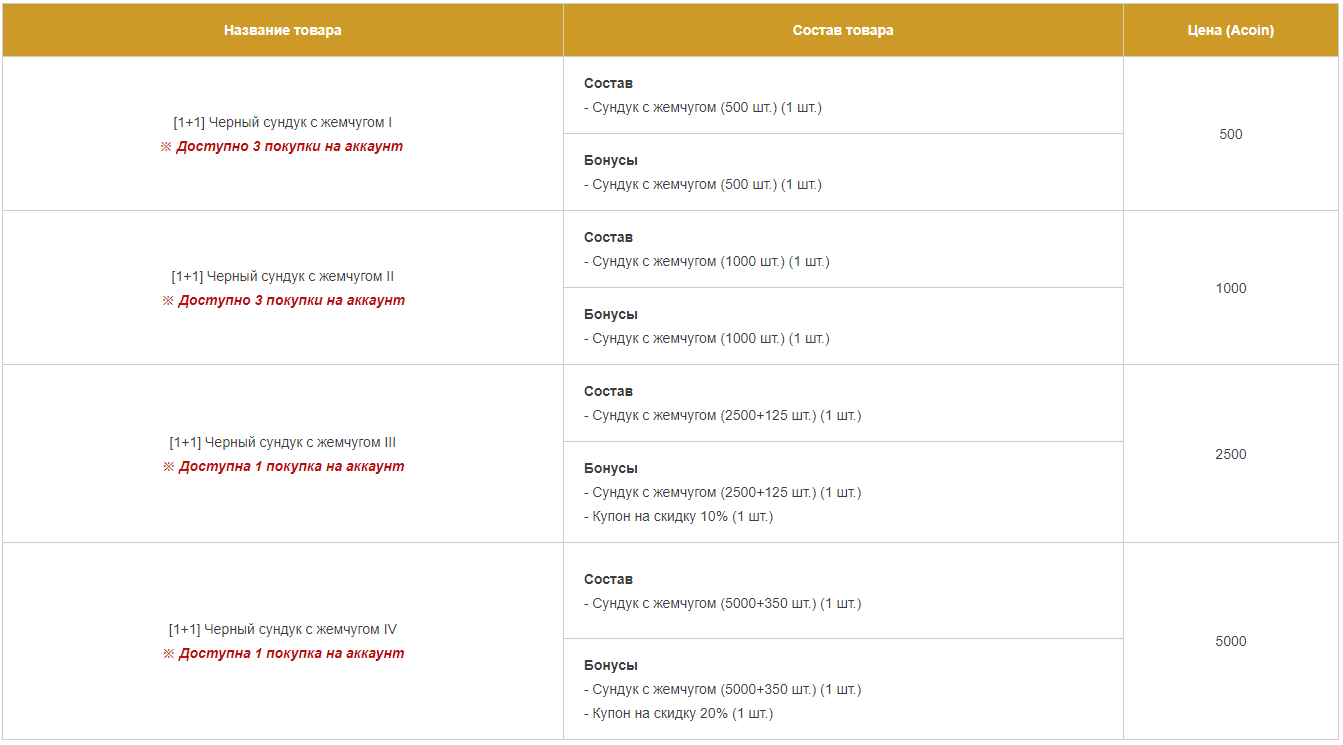The width and height of the screenshot is (1343, 745).
Task: Click the 'Состав товара' column header
Action: pos(843,30)
